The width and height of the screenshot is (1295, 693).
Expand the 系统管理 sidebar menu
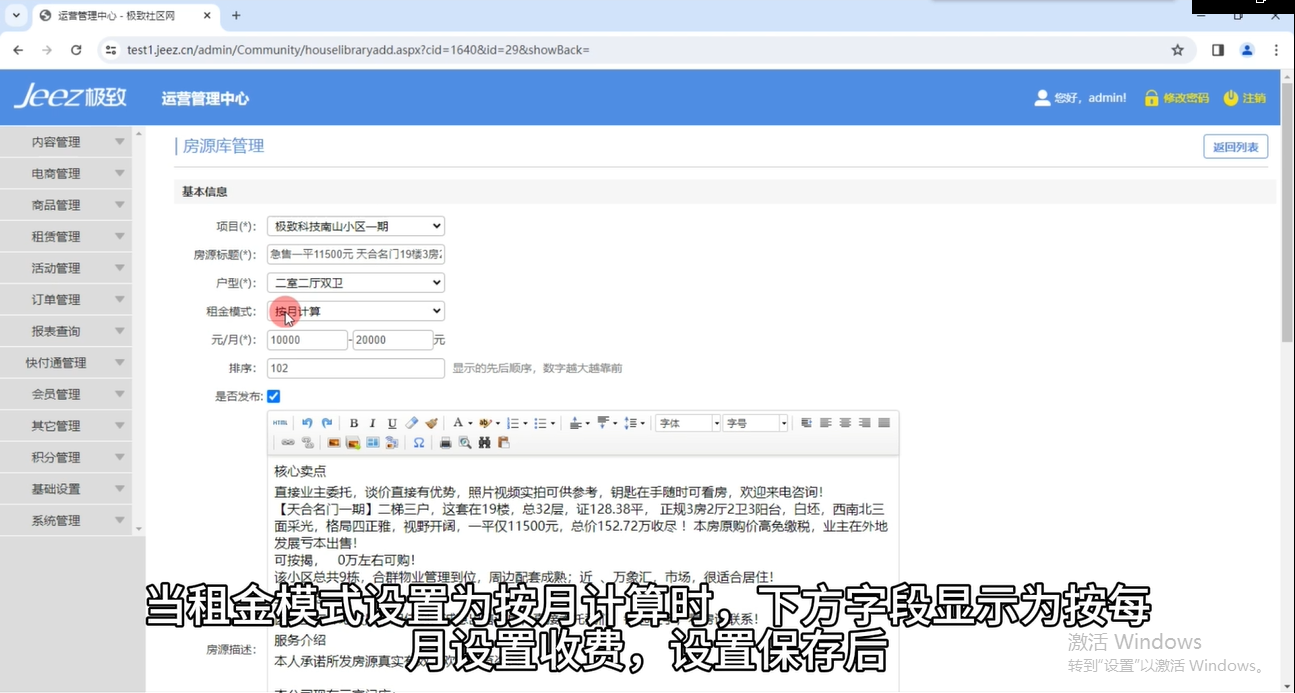67,519
